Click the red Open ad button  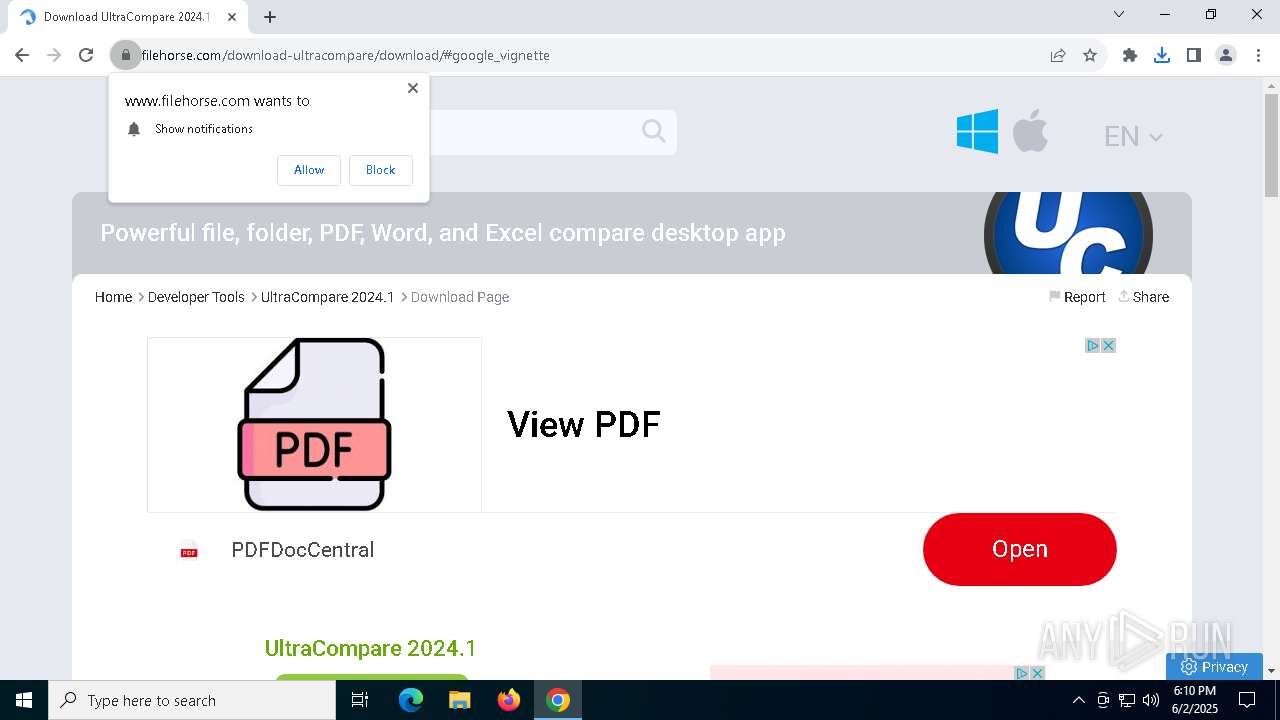(1019, 549)
